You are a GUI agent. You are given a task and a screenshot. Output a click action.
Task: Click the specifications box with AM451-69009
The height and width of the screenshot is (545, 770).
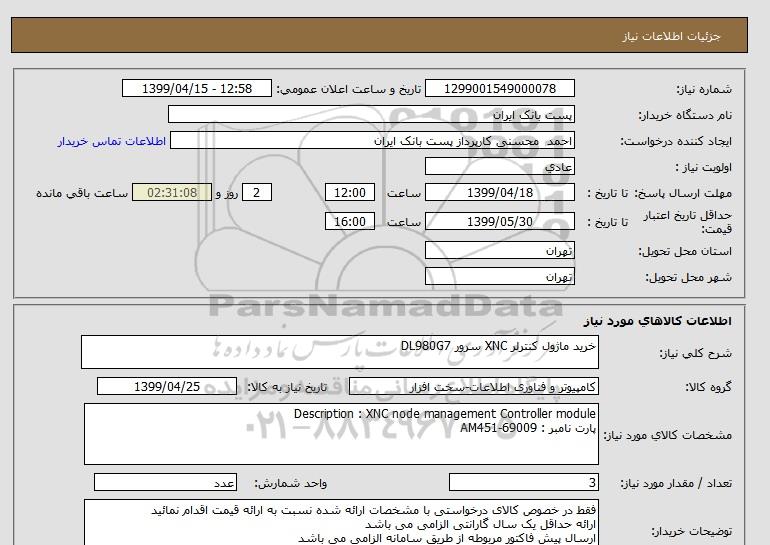(x=341, y=434)
